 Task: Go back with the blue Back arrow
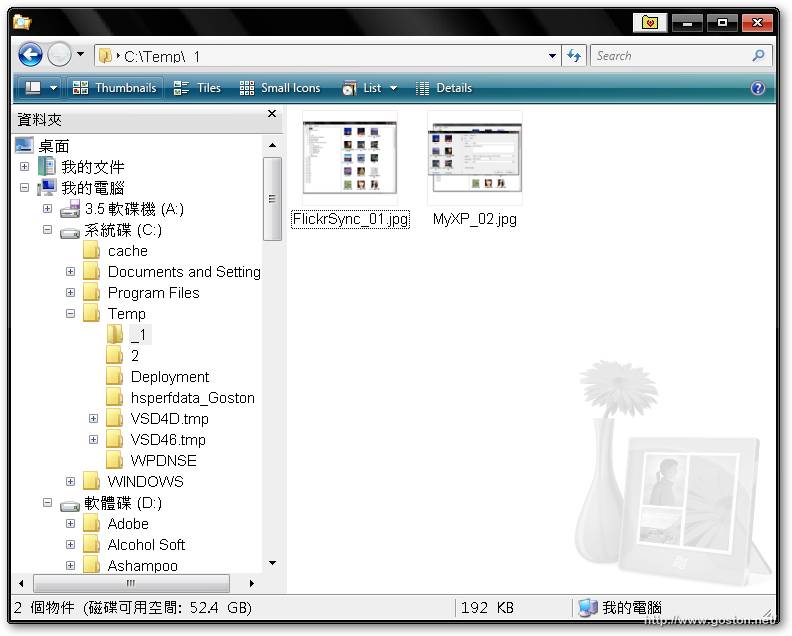pyautogui.click(x=30, y=55)
